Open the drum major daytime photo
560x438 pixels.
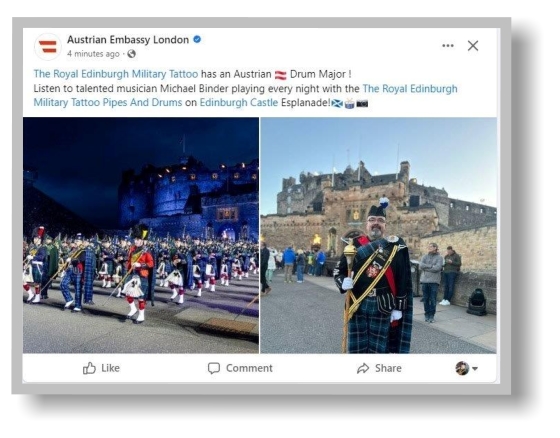[379, 235]
